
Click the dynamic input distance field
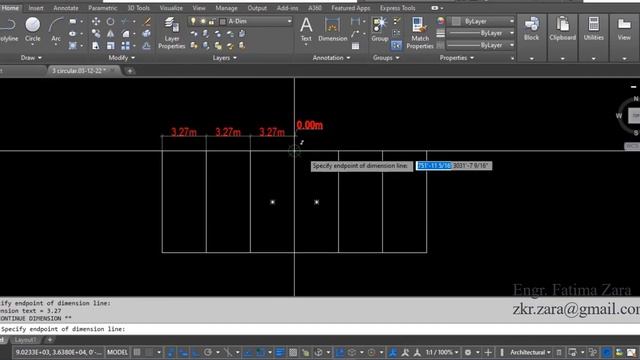pos(434,166)
